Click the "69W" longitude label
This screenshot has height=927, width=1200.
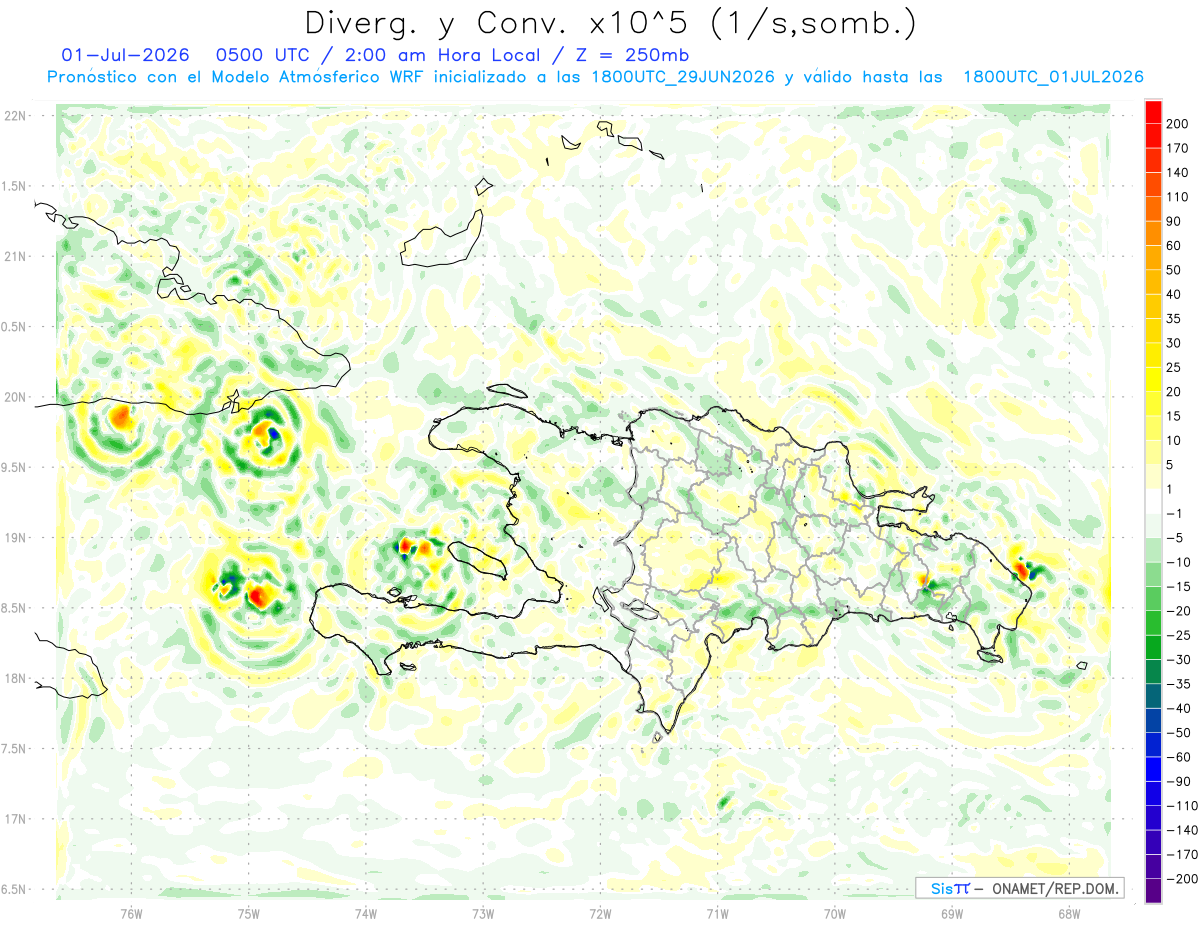952,914
